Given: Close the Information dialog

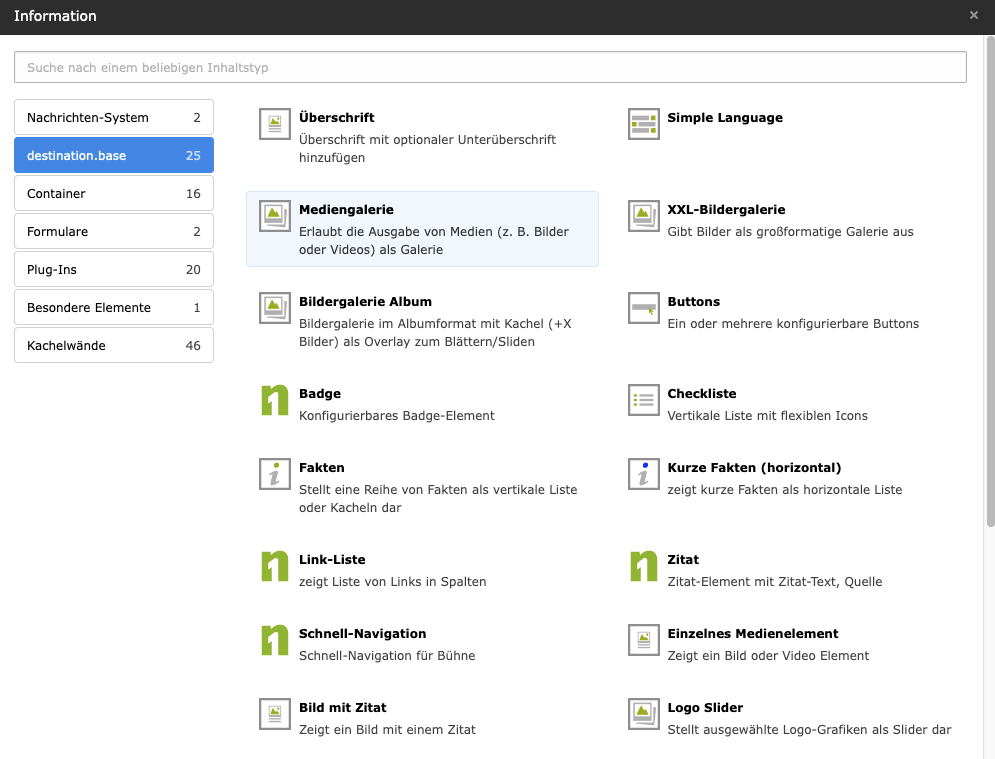Looking at the screenshot, I should tap(973, 15).
